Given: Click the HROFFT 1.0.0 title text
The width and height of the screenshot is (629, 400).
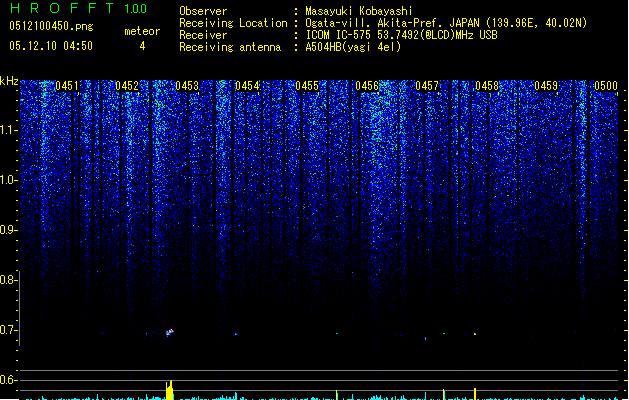Looking at the screenshot, I should tap(79, 8).
